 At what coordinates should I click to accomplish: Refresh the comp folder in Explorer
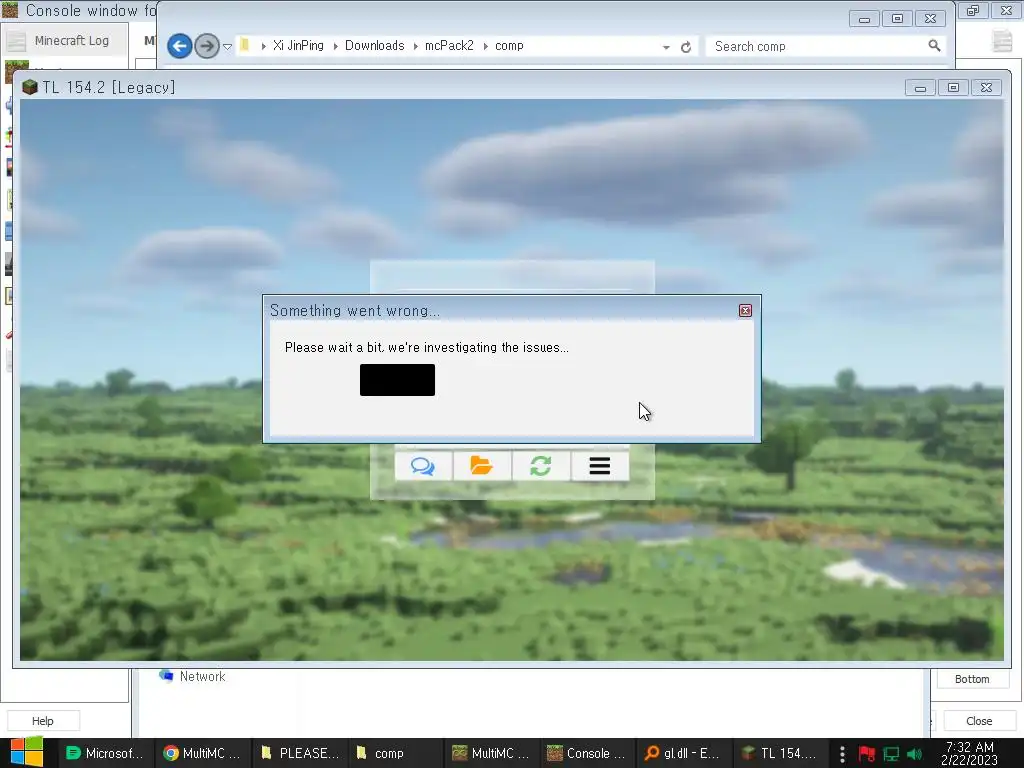coord(686,47)
